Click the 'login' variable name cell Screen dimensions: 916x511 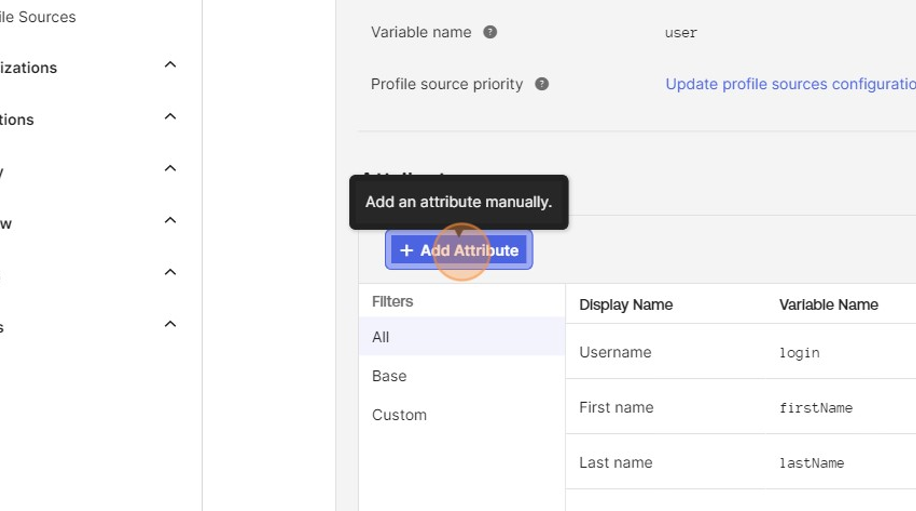pos(799,353)
